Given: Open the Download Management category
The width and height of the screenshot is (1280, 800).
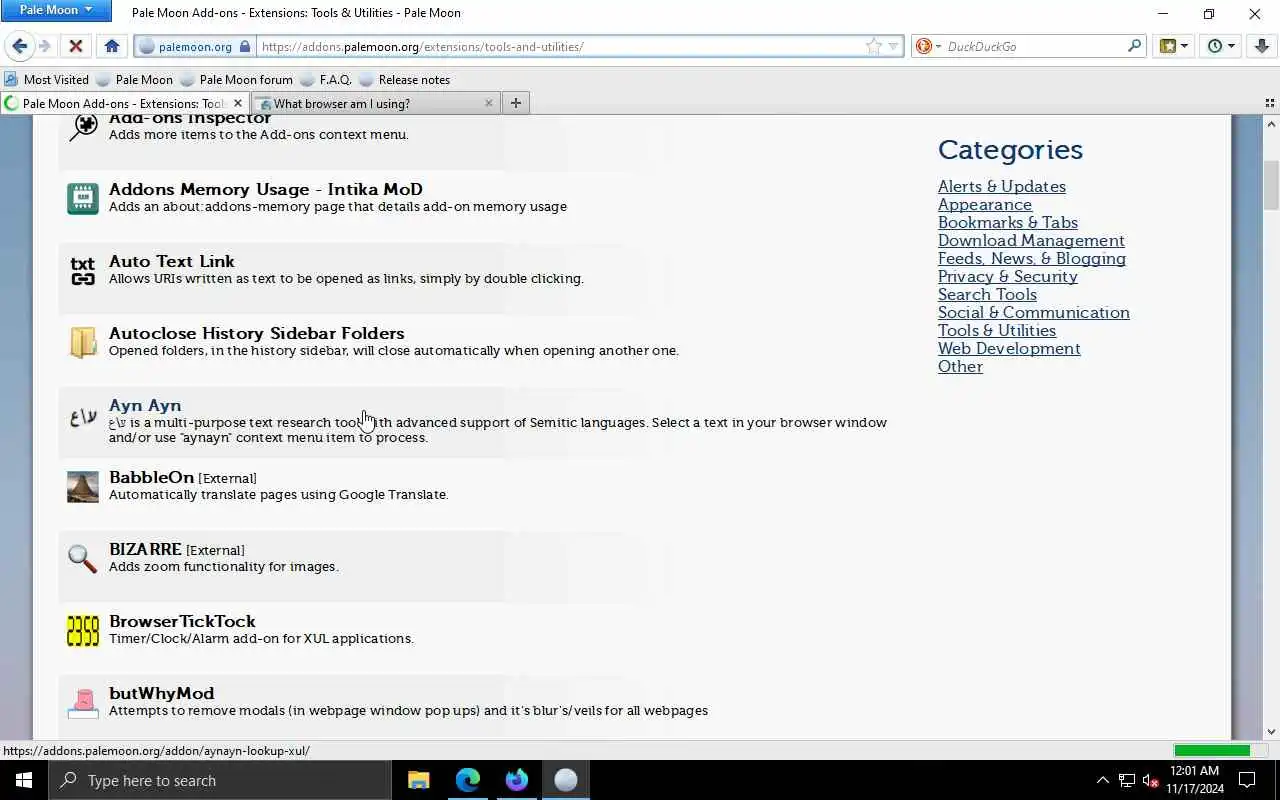Looking at the screenshot, I should (1031, 240).
